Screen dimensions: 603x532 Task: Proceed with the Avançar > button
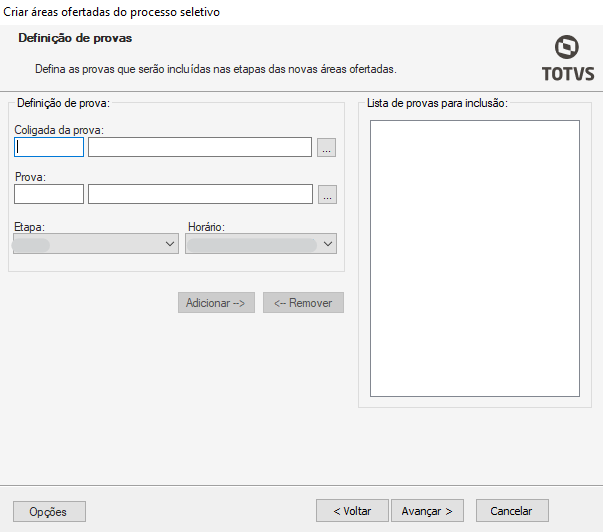(427, 511)
